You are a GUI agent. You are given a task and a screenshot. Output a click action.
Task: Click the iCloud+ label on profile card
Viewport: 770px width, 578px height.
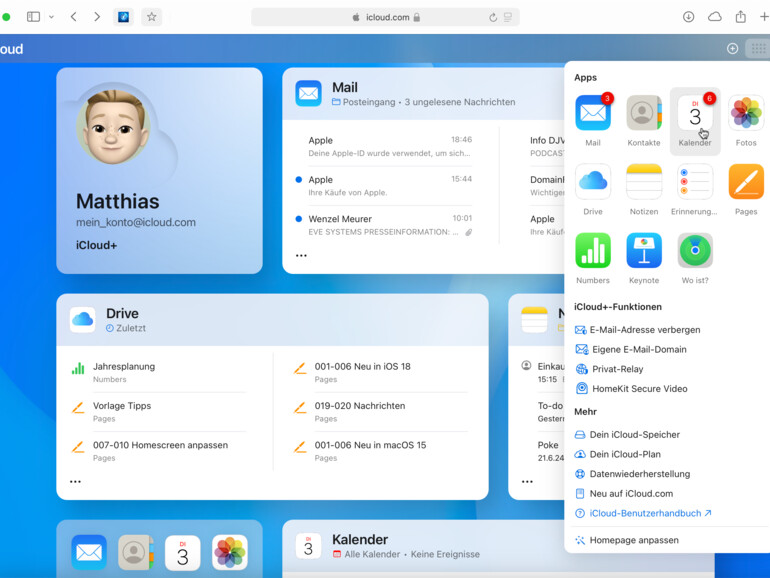96,245
